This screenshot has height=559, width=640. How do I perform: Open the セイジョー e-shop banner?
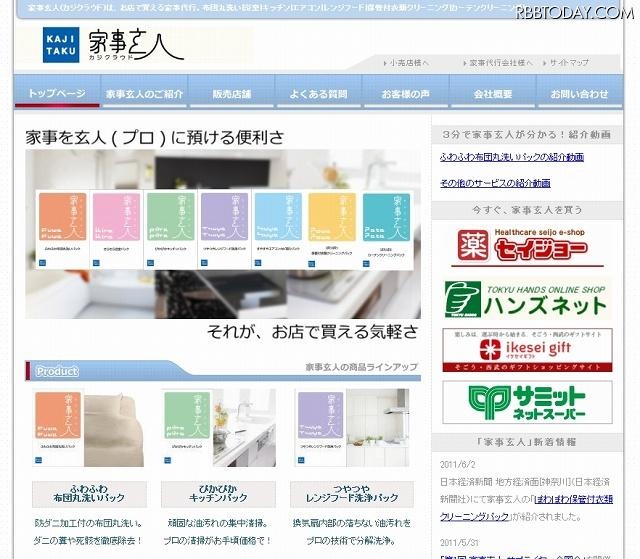(x=527, y=246)
